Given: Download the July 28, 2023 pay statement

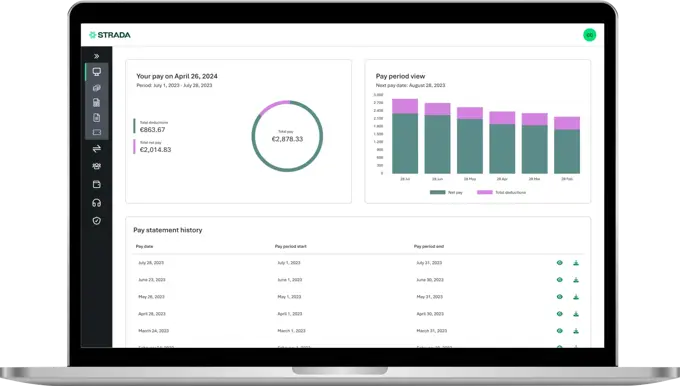Looking at the screenshot, I should (576, 263).
